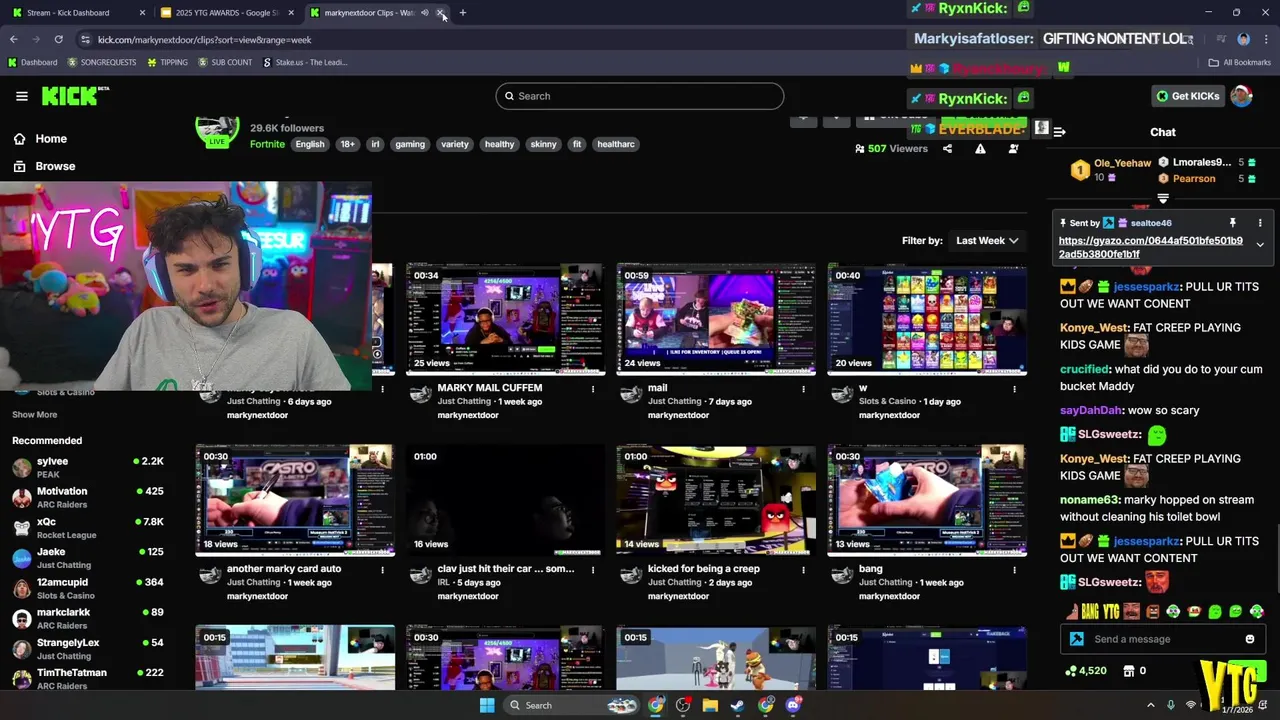Open options for MARKY MAIL CUFFEM clip

593,389
